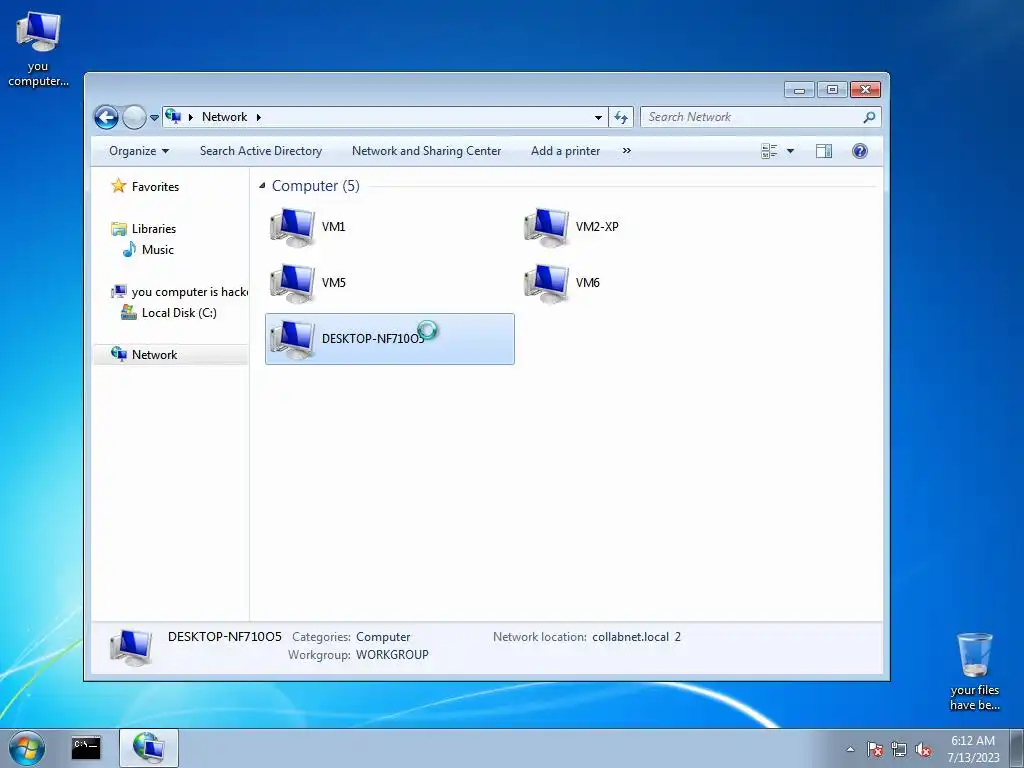Click the taskbar clock showing 6:12 AM
Viewport: 1024px width, 768px height.
973,749
